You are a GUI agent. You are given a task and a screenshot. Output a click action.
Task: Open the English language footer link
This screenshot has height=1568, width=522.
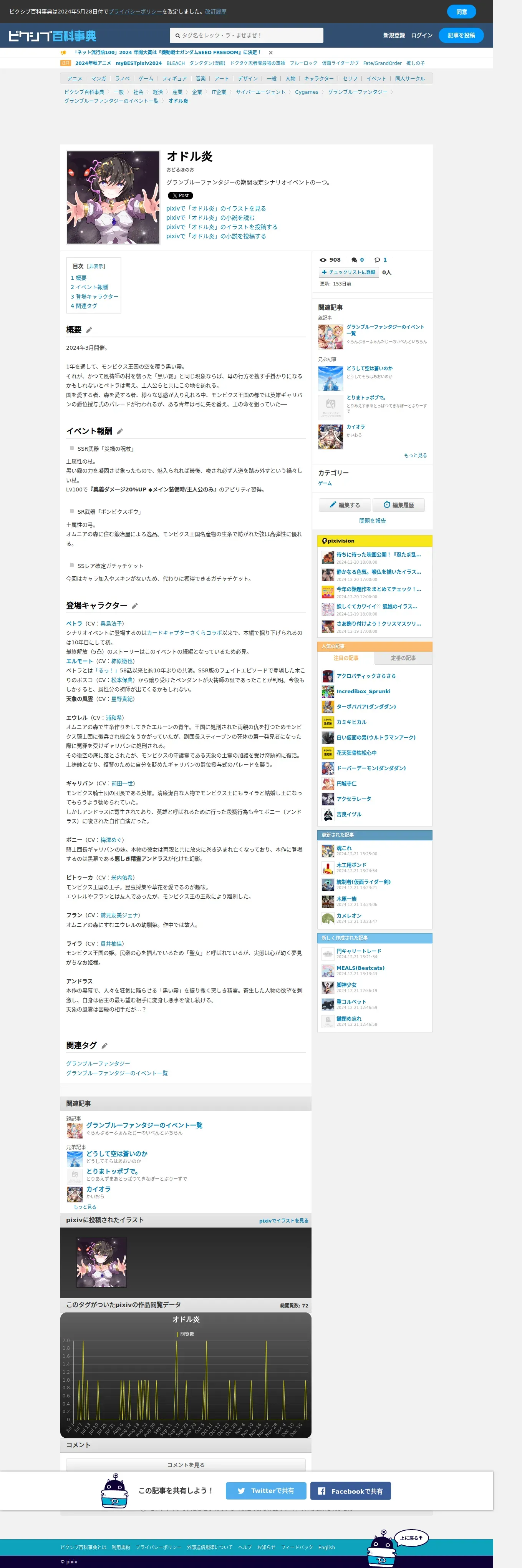tap(326, 1547)
